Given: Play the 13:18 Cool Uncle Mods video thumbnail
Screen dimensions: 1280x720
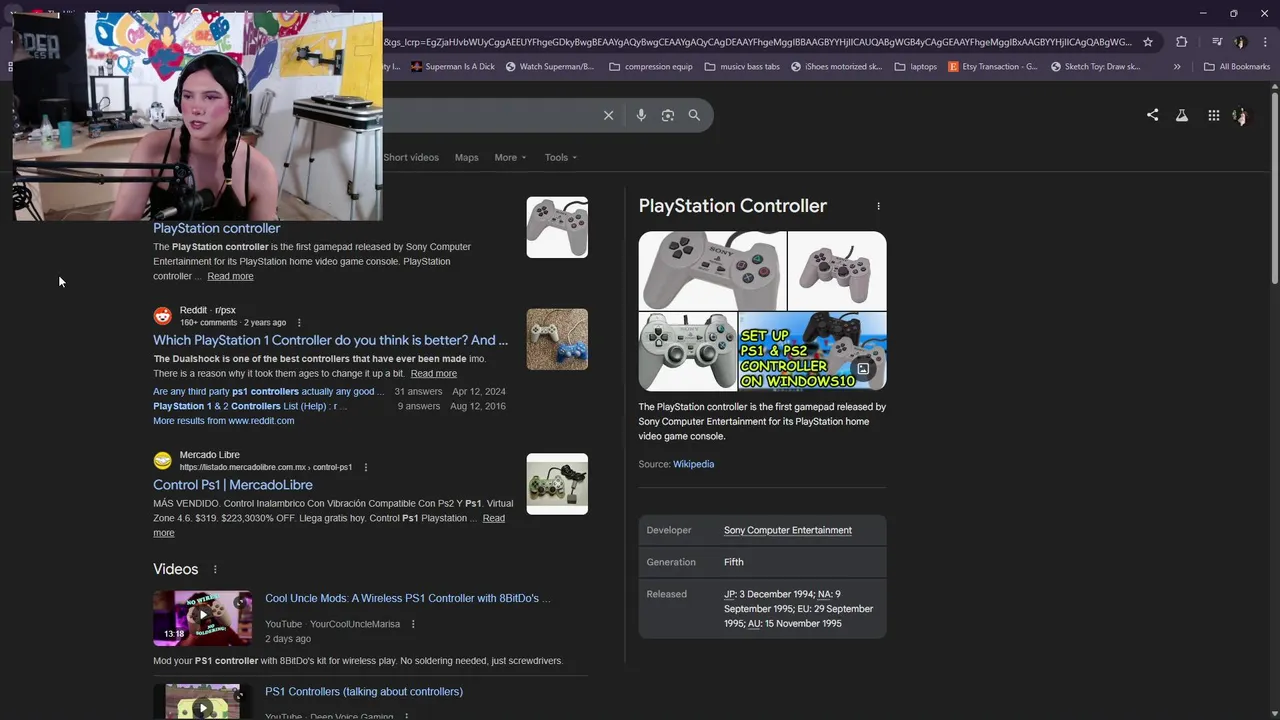Looking at the screenshot, I should [202, 618].
